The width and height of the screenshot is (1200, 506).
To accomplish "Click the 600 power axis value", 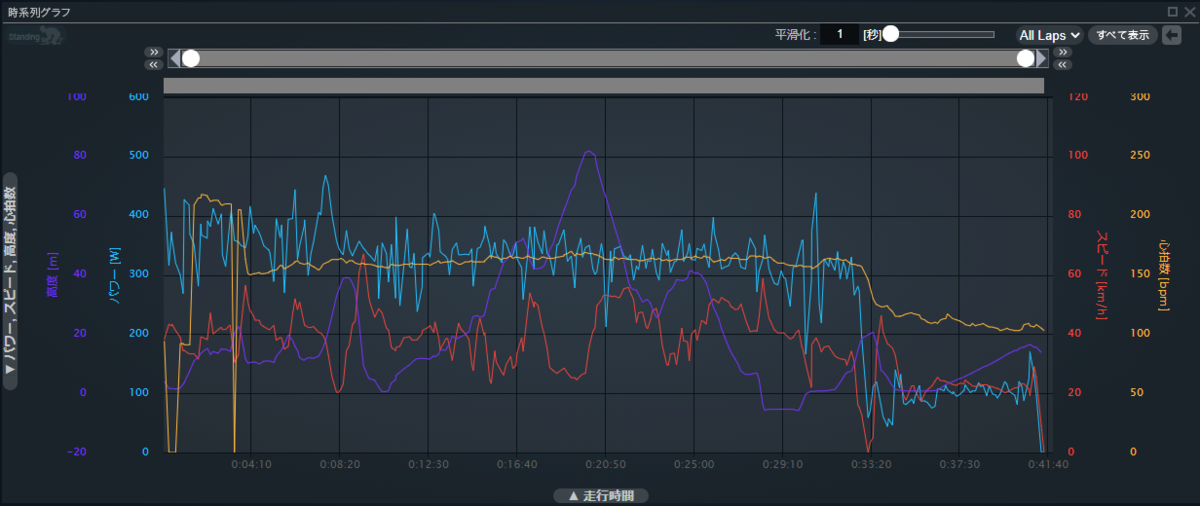I will point(138,97).
